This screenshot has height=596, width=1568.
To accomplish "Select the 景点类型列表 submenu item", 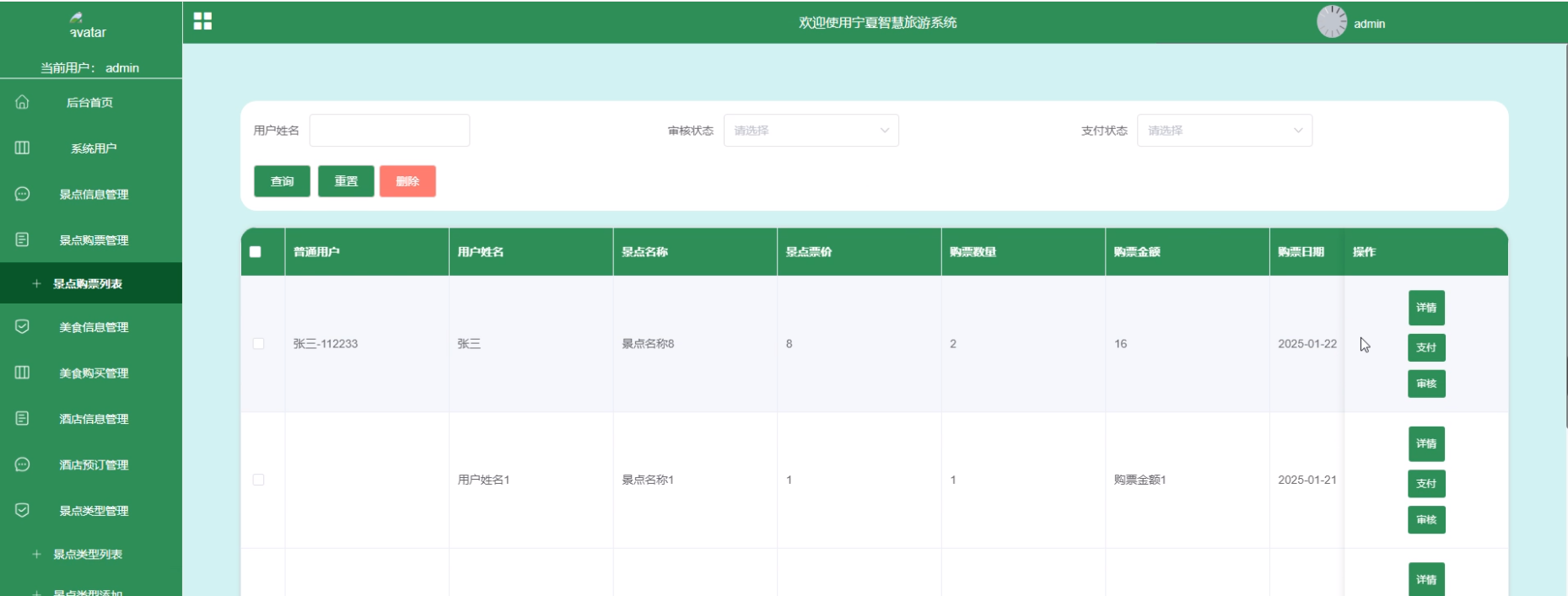I will tap(91, 555).
